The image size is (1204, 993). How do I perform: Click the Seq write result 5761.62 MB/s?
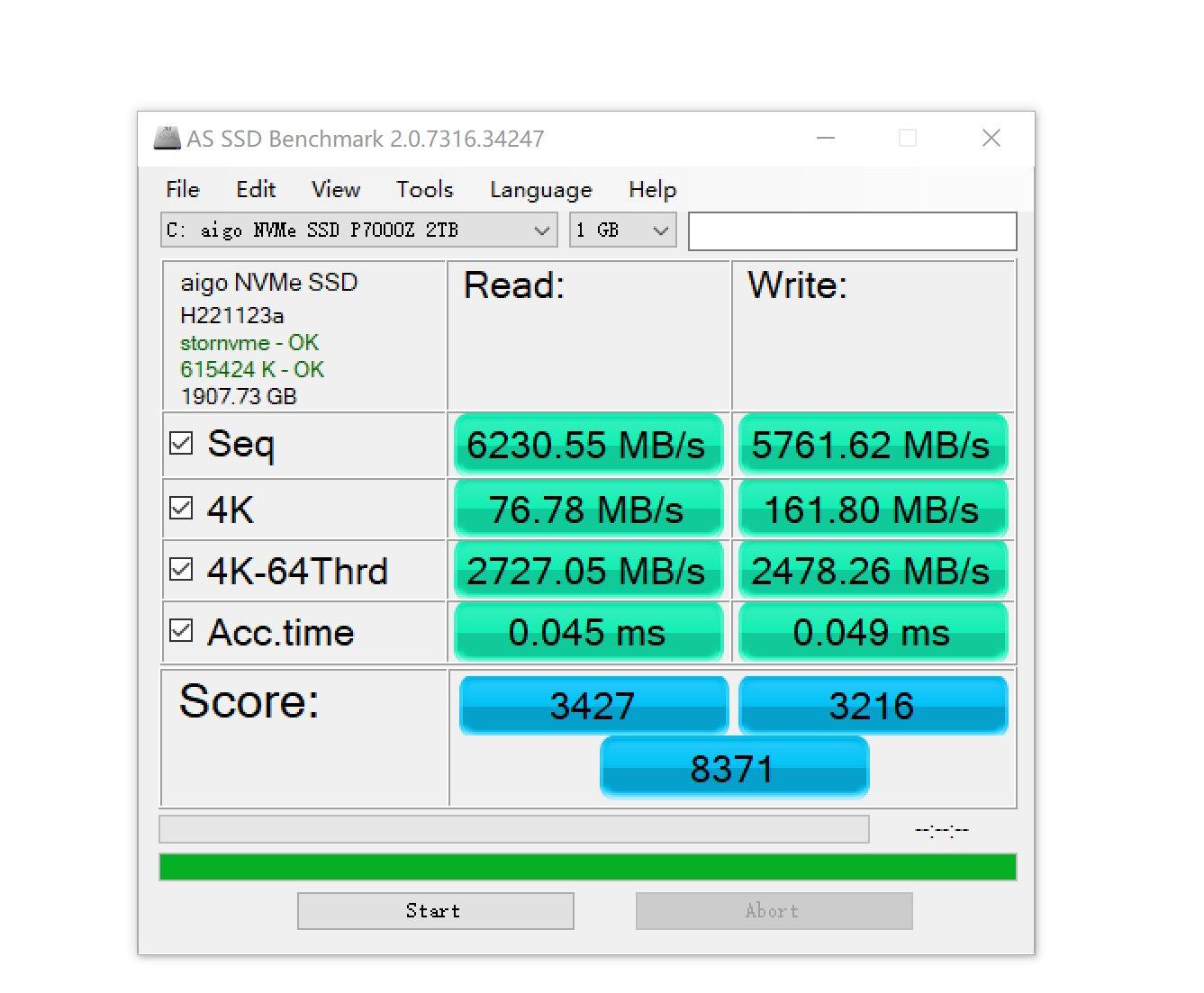tap(872, 445)
